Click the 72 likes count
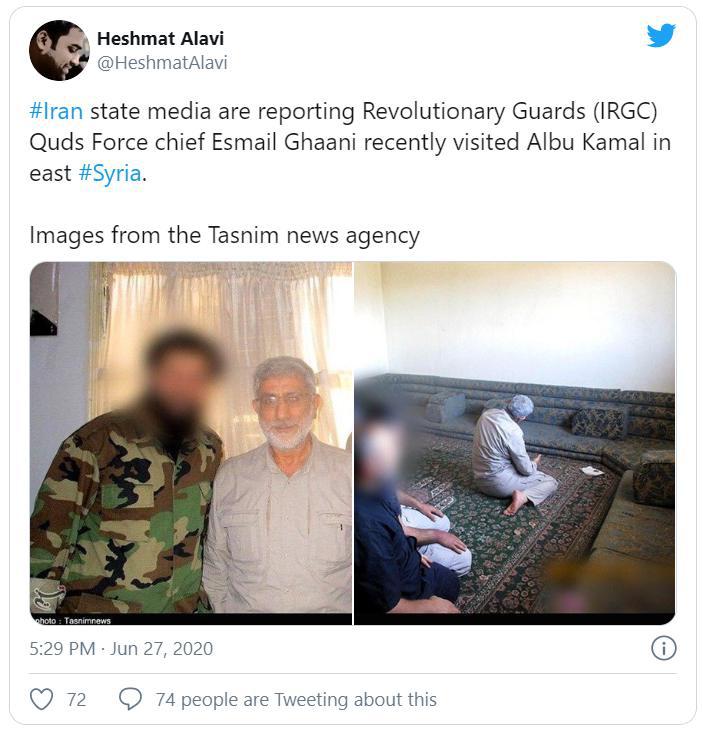This screenshot has height=733, width=703. coord(76,700)
